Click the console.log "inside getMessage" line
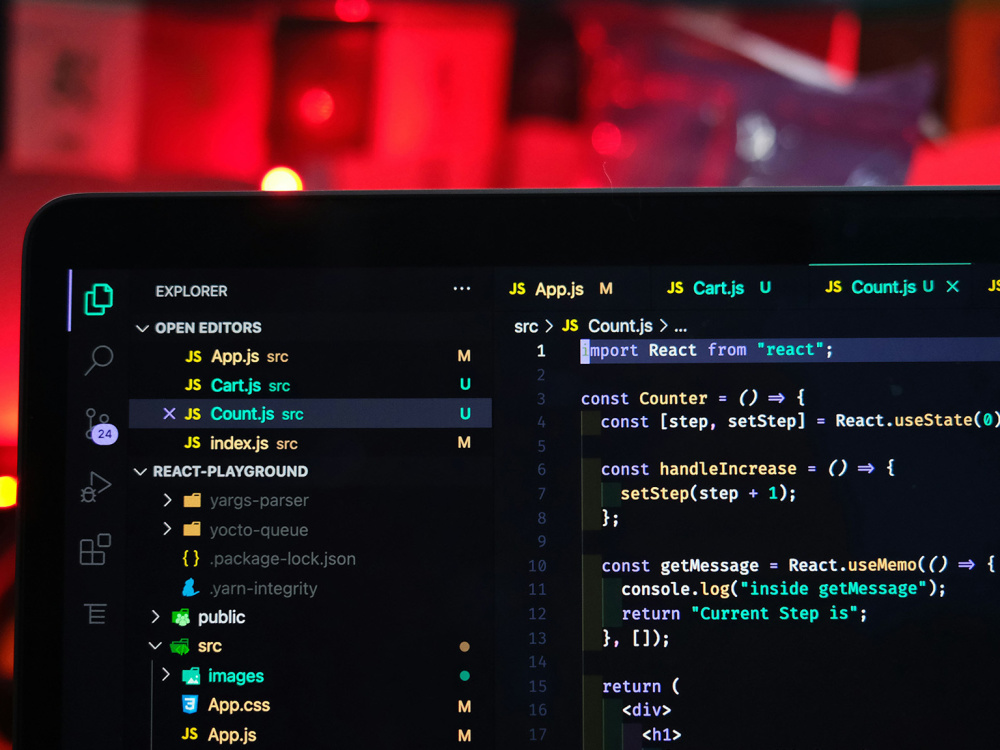The height and width of the screenshot is (750, 1000). click(x=784, y=588)
